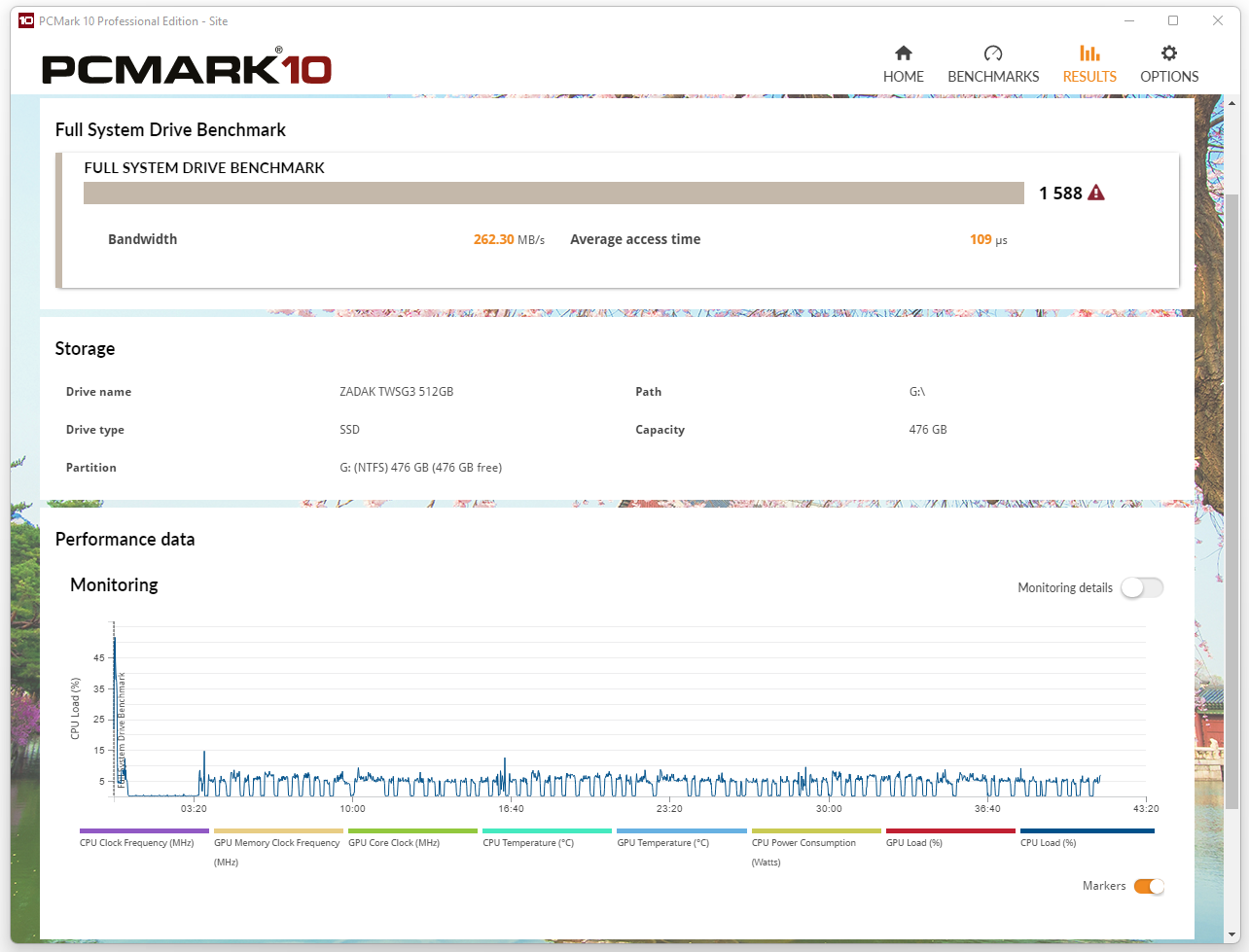Open the Home section
The width and height of the screenshot is (1249, 952).
point(903,64)
